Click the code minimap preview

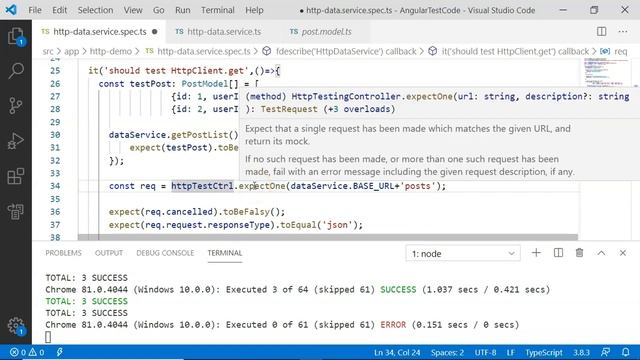(x=606, y=72)
